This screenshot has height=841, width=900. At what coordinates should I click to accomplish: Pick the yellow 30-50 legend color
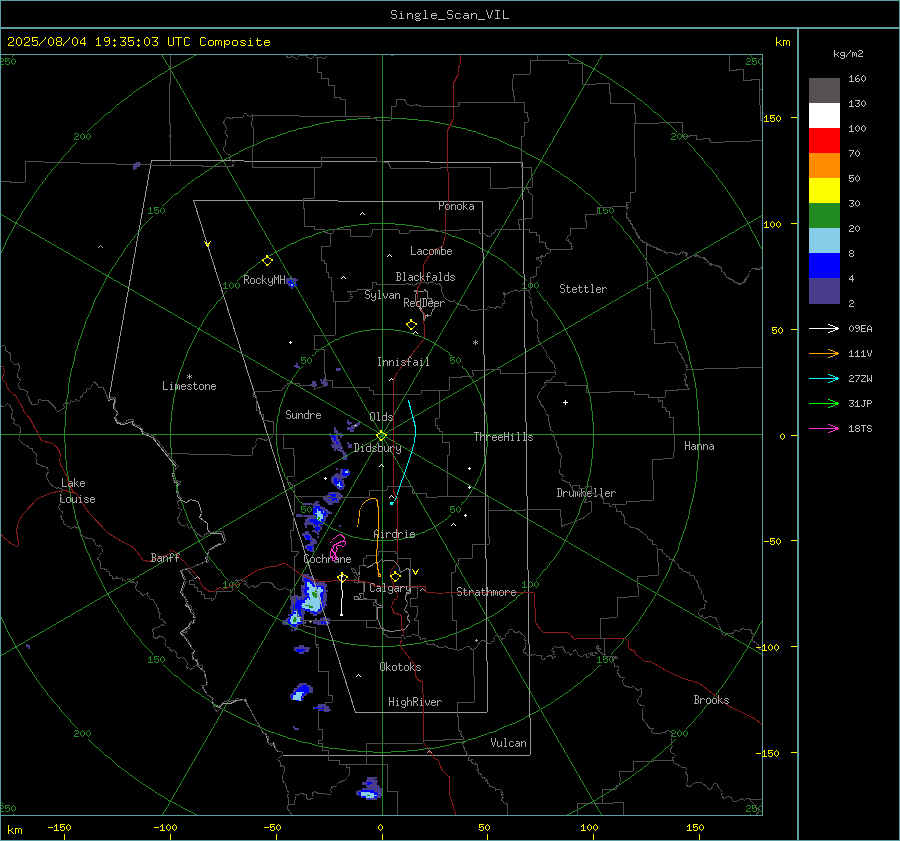(x=824, y=191)
